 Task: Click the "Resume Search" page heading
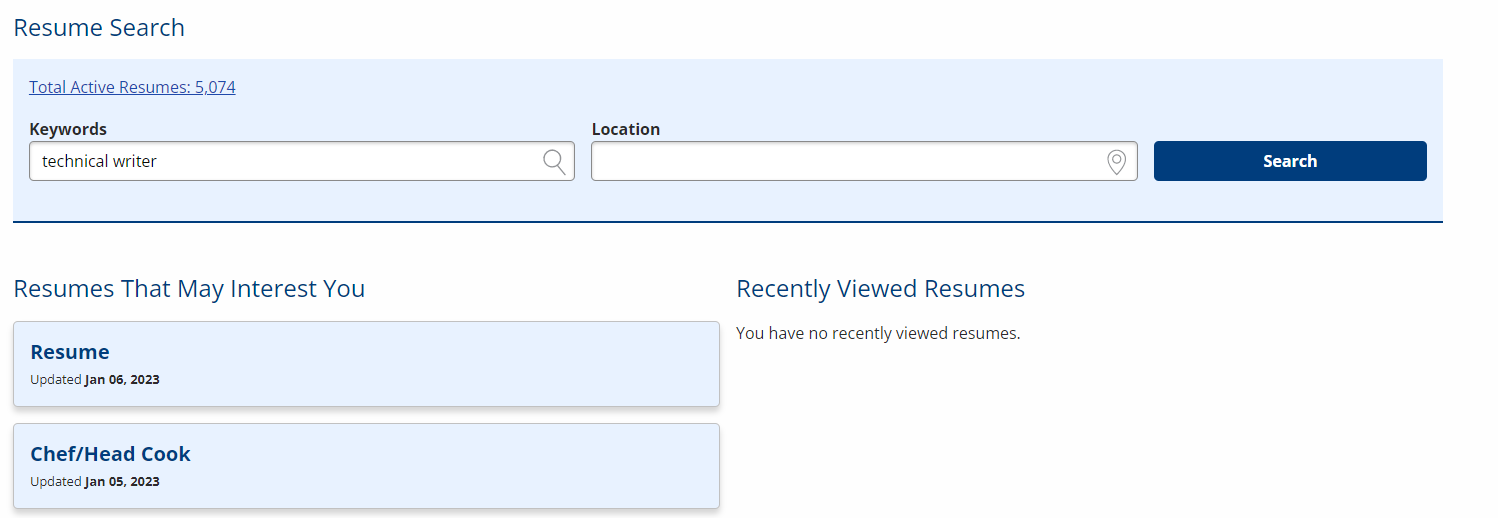click(x=99, y=28)
